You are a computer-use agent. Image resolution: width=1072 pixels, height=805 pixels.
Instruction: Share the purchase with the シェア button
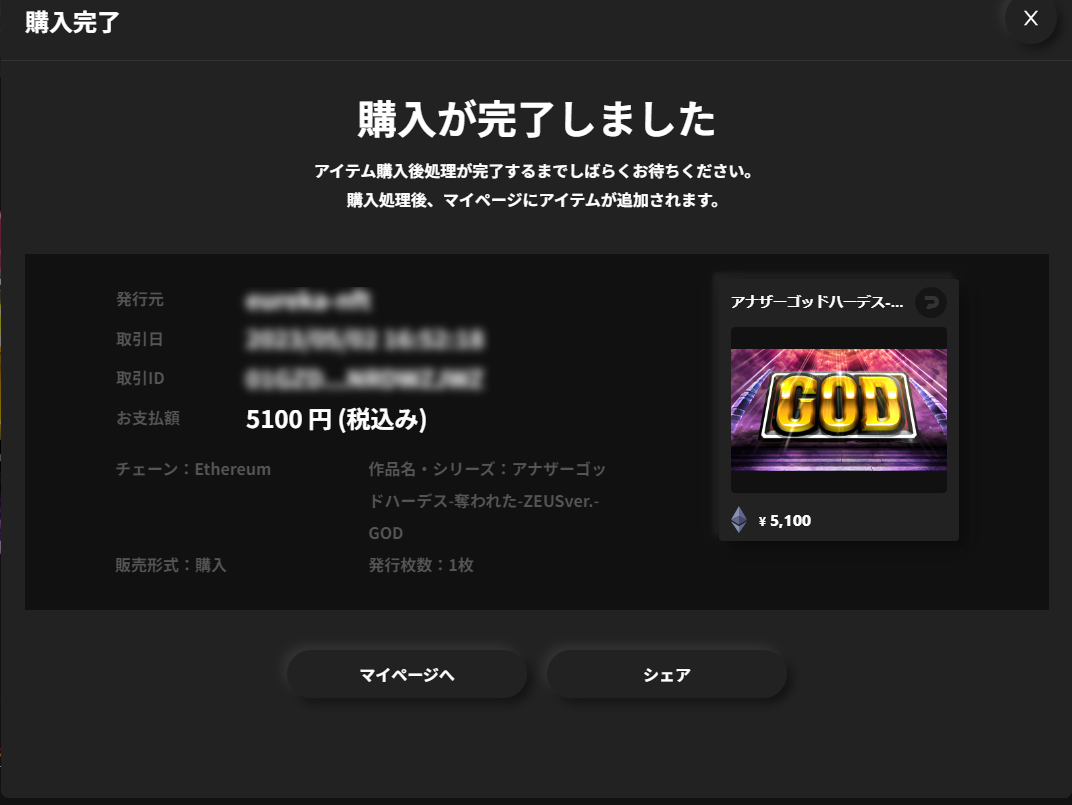[667, 675]
